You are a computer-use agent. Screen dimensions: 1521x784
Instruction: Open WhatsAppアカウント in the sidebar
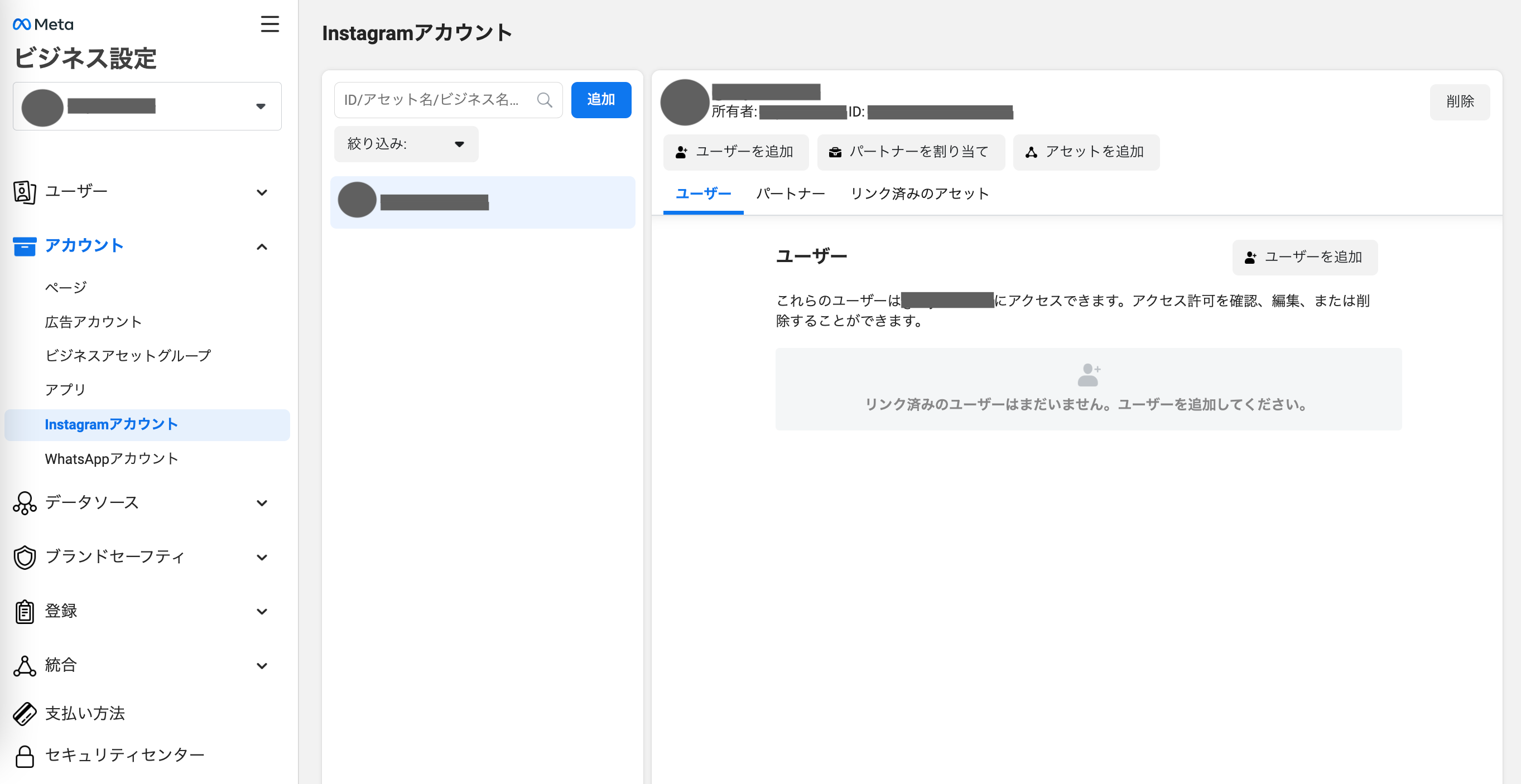click(x=112, y=459)
